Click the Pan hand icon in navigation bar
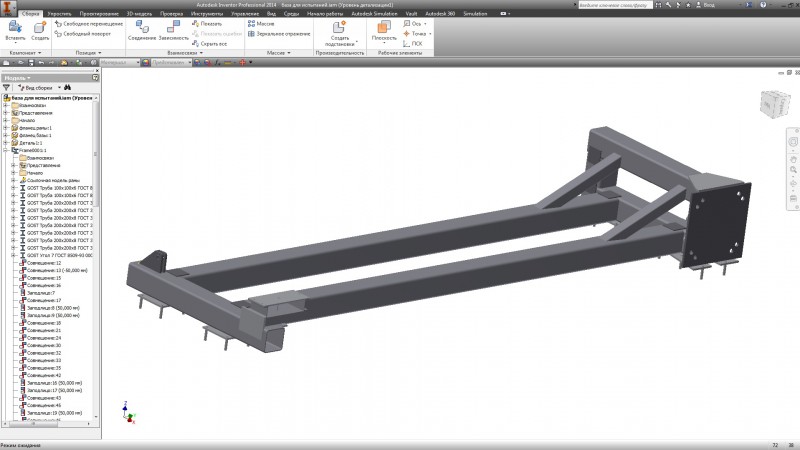This screenshot has height=450, width=800. pos(793,159)
